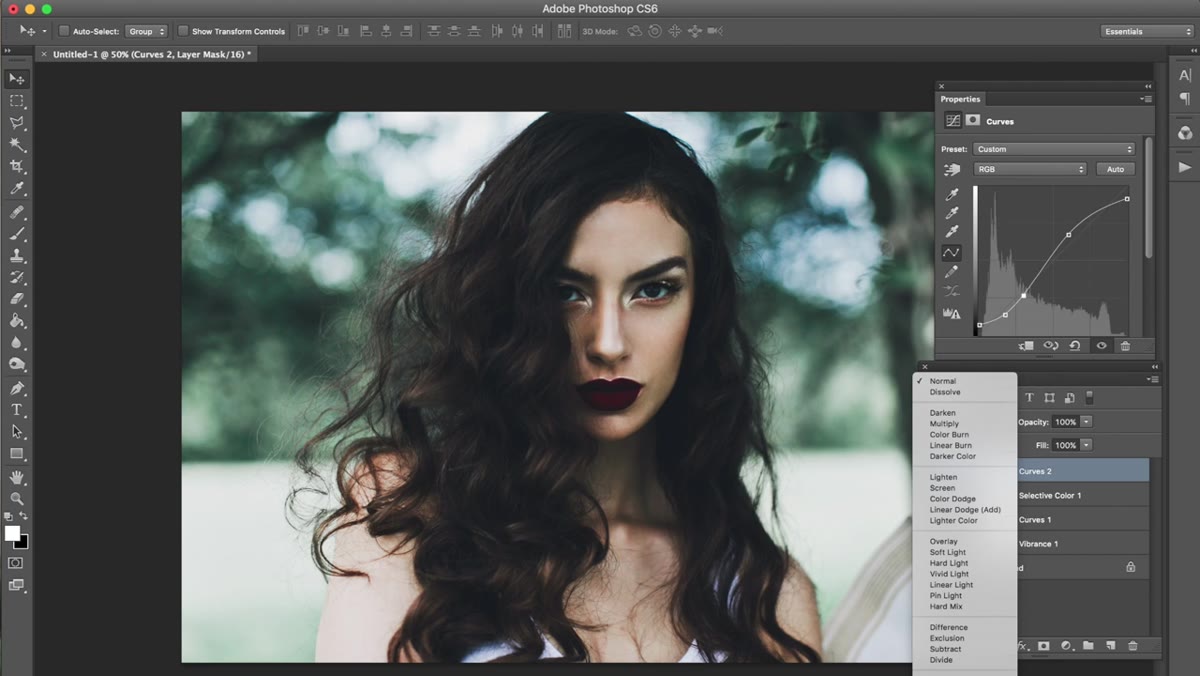Select the Pen tool
The height and width of the screenshot is (676, 1200).
(x=17, y=388)
